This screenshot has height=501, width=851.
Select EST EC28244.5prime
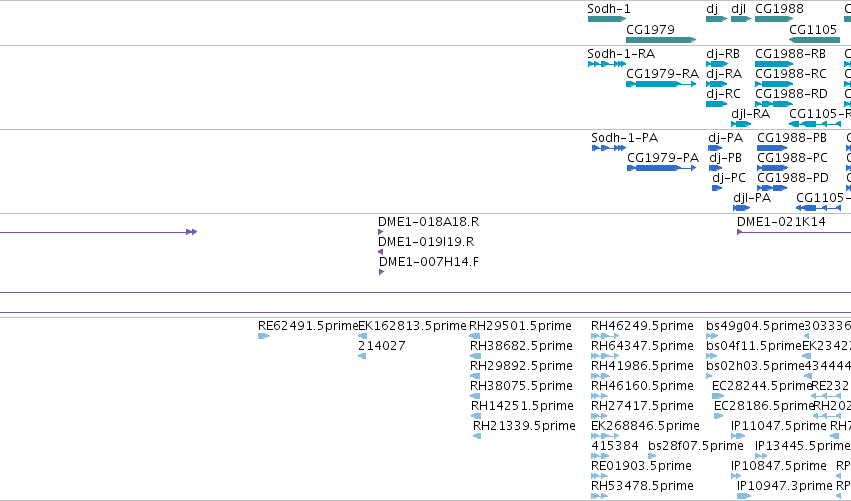[718, 397]
